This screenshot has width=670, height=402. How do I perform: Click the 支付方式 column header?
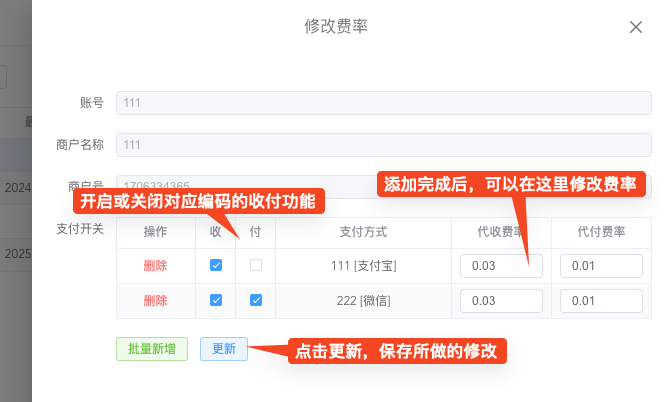click(x=363, y=232)
